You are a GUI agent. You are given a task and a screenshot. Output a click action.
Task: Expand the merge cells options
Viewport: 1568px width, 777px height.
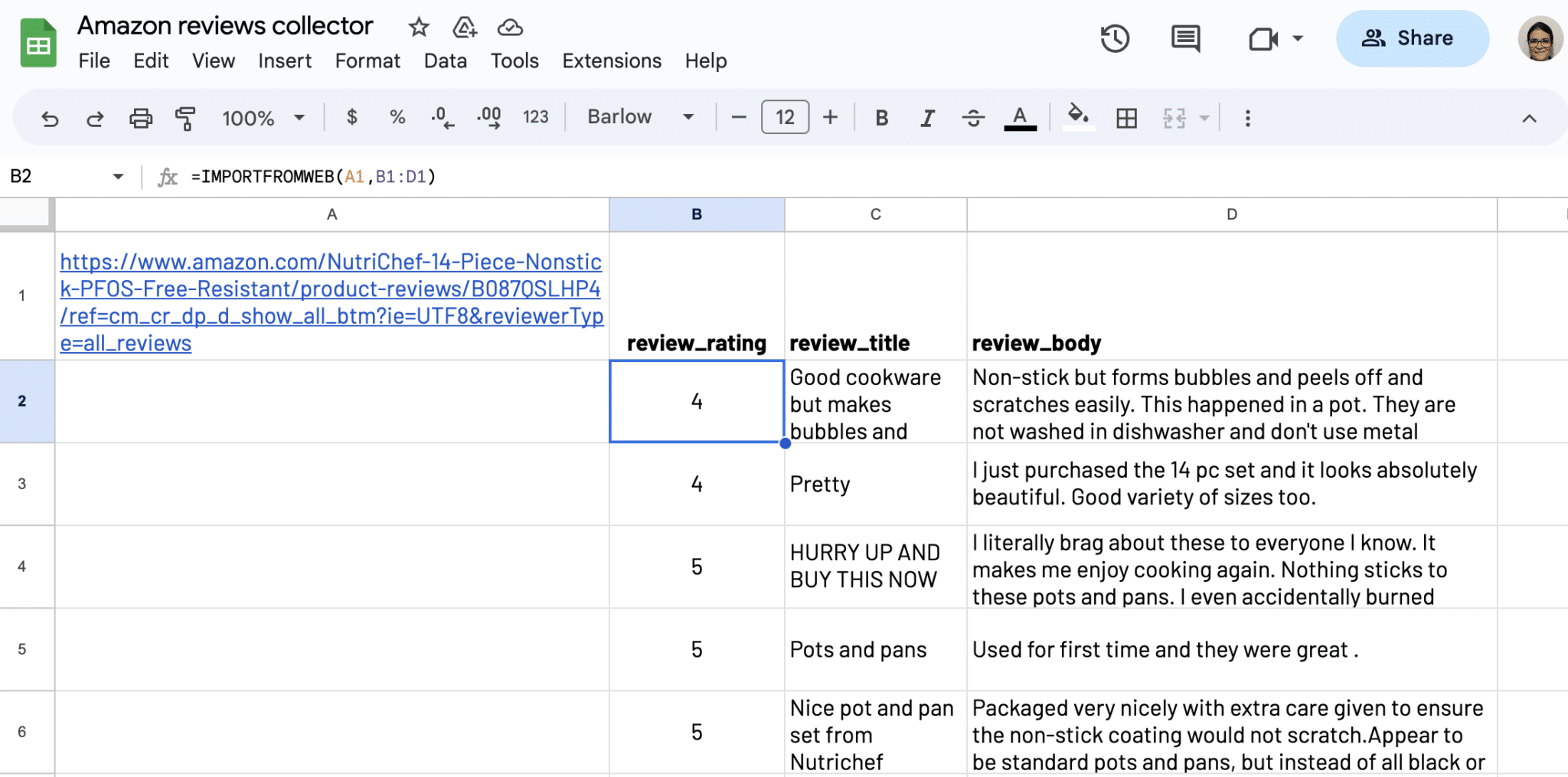1204,117
